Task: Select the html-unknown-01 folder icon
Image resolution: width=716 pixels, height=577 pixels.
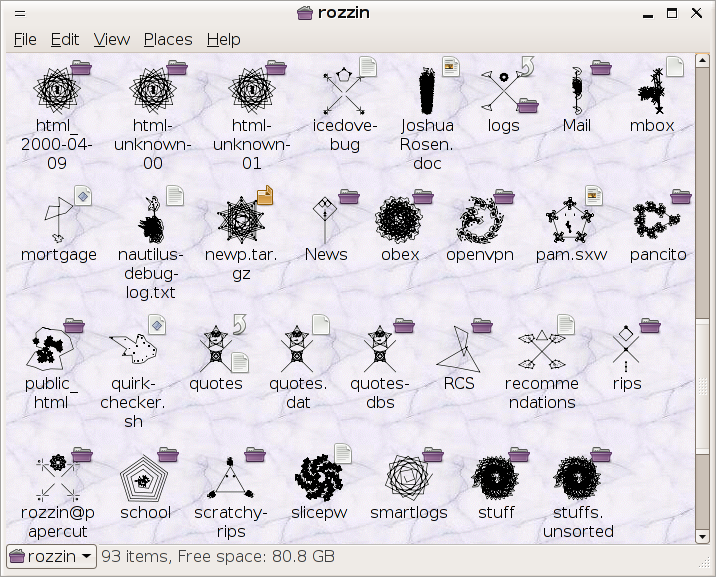Action: tap(252, 90)
